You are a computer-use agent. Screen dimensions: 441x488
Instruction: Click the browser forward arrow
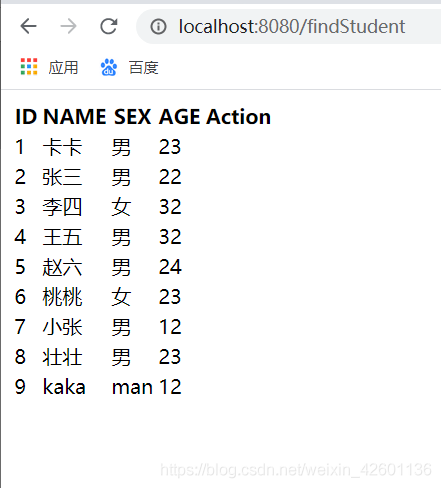(68, 26)
